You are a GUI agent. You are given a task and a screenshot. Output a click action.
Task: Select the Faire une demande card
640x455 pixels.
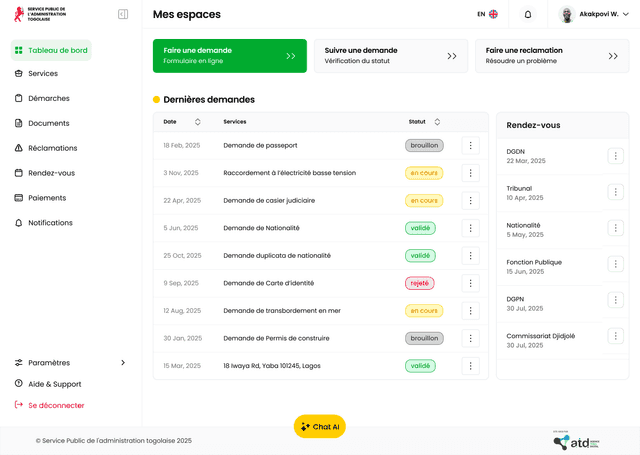(x=230, y=56)
